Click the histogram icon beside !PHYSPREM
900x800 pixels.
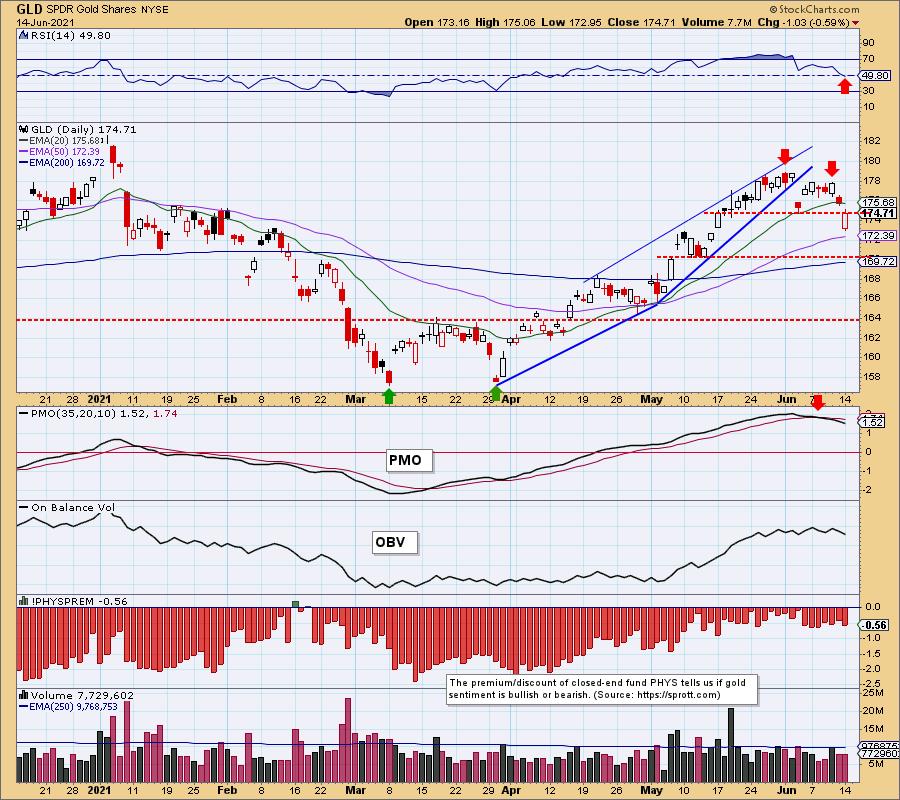click(x=23, y=601)
